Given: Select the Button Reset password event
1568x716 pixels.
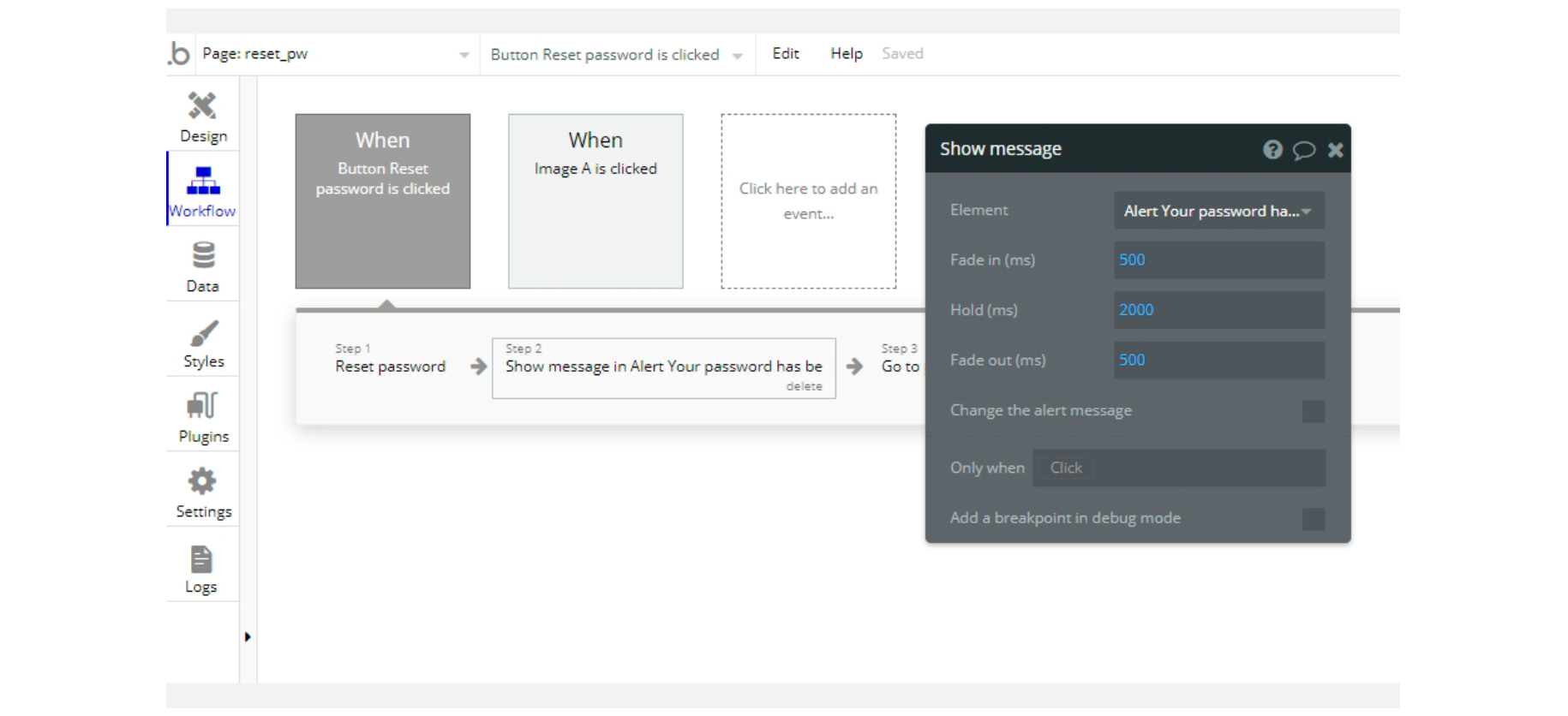Looking at the screenshot, I should click(383, 201).
